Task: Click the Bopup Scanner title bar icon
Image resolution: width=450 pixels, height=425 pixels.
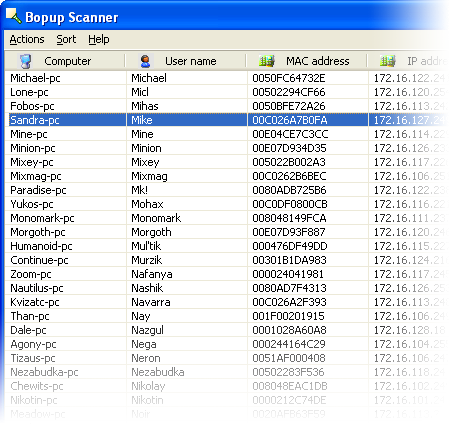Action: pos(14,16)
